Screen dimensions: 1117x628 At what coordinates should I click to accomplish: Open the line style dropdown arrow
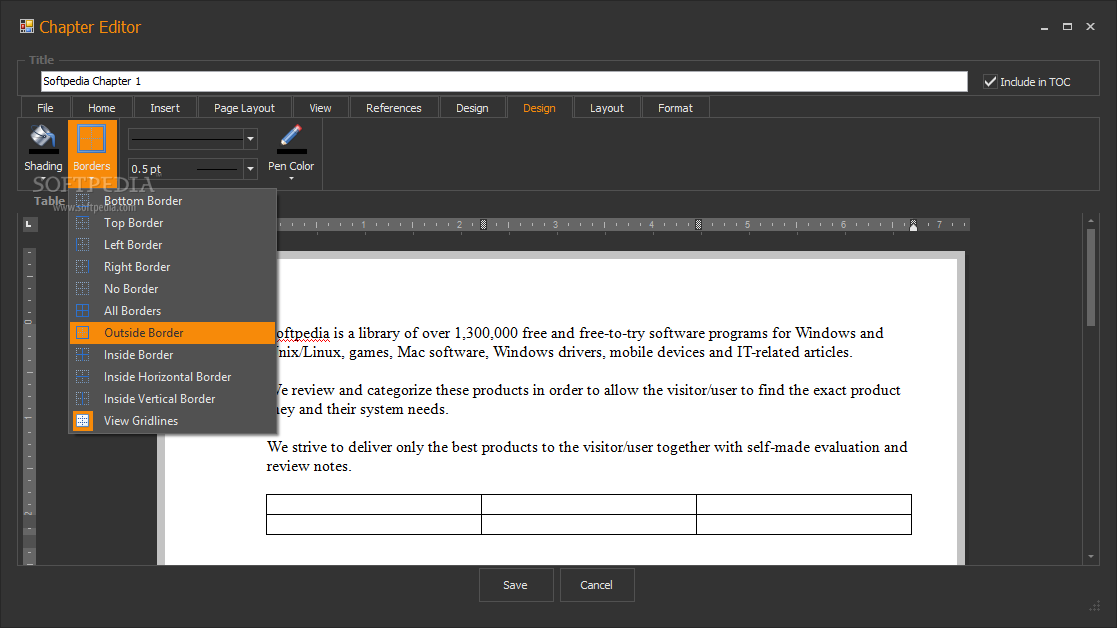pos(250,139)
